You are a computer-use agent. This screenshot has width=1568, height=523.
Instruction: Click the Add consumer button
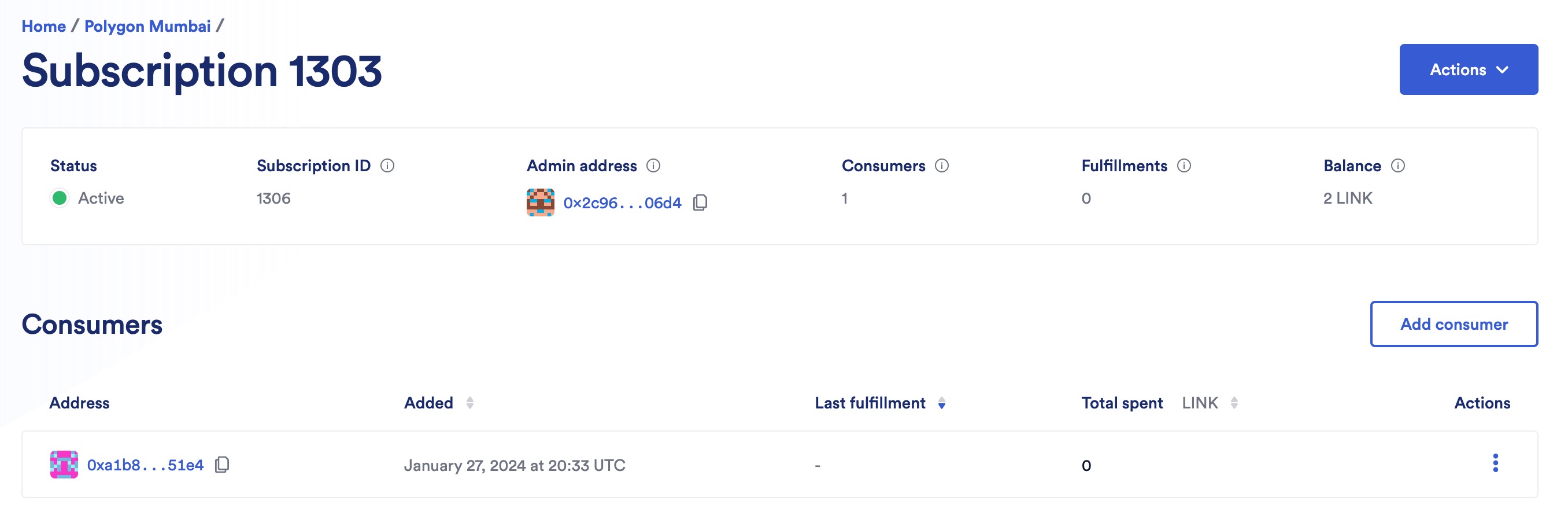pyautogui.click(x=1454, y=324)
